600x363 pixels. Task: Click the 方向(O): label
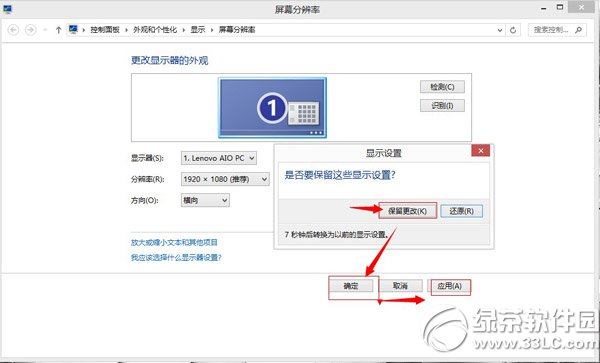145,200
